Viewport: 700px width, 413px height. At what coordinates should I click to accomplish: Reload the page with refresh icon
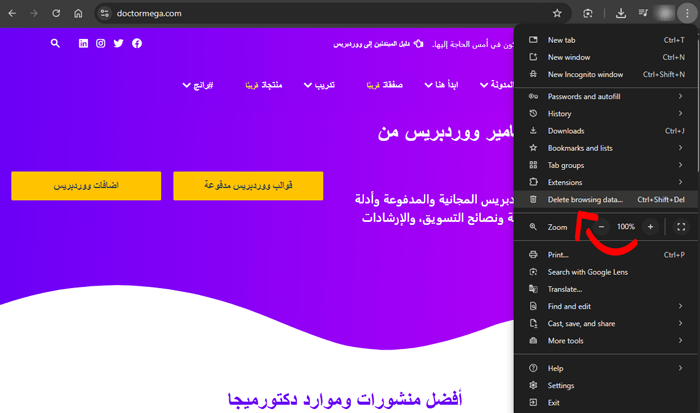coord(56,13)
